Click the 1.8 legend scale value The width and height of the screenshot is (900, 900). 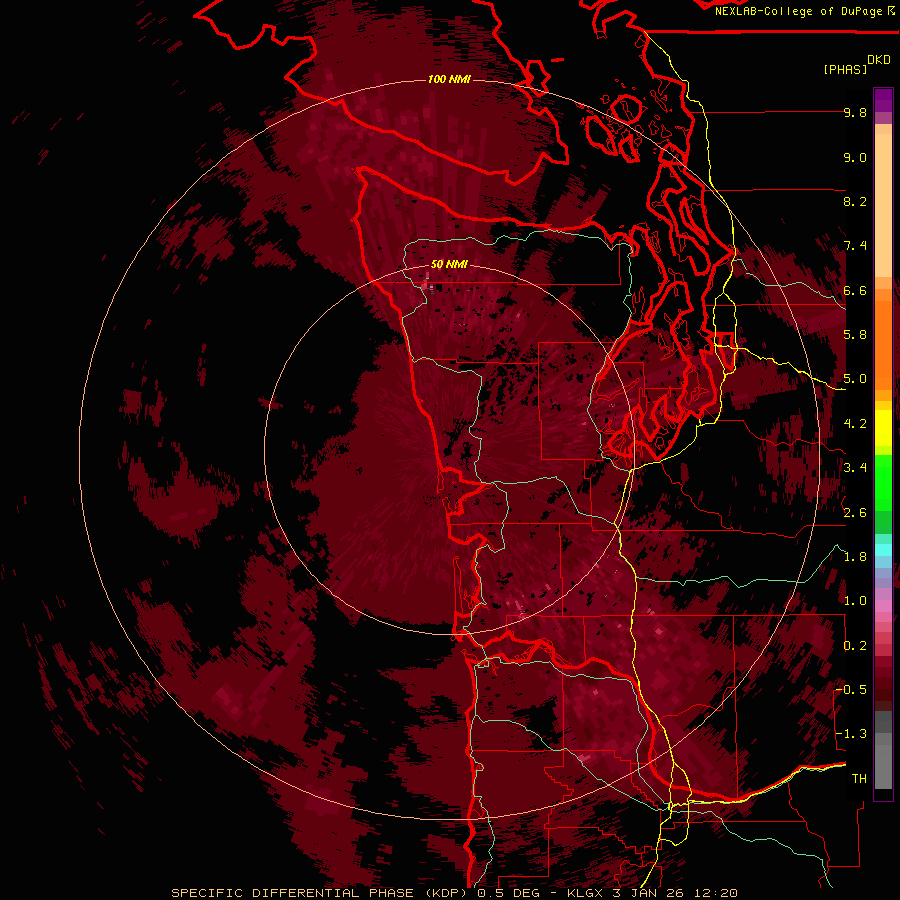[x=855, y=557]
